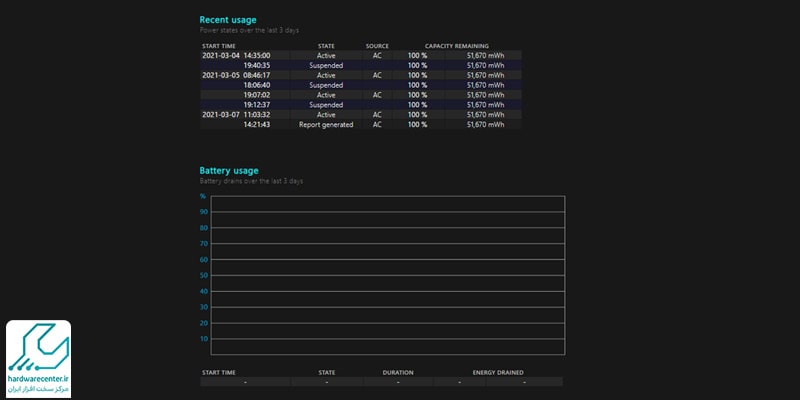Click "Power states over the last 3 days" subtitle
Screen dimensions: 800x400
249,31
